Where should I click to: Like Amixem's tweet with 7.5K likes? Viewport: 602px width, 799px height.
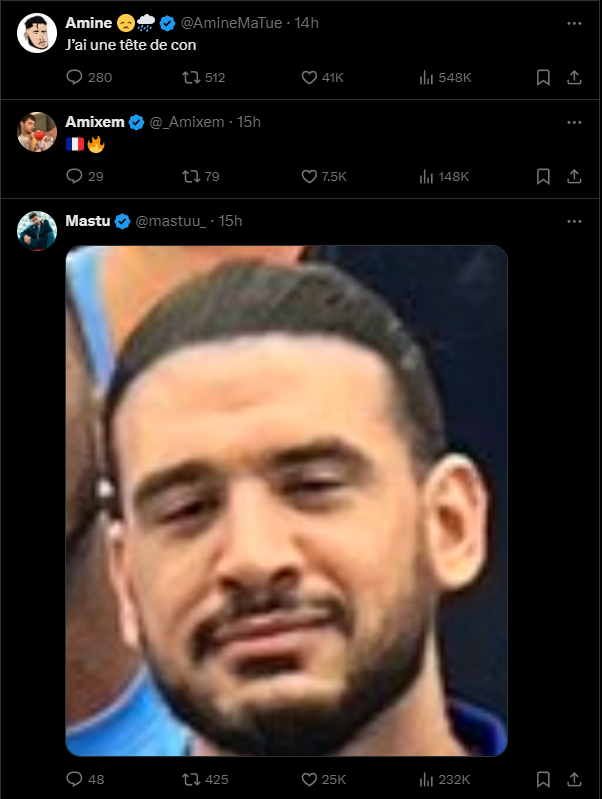click(x=309, y=176)
